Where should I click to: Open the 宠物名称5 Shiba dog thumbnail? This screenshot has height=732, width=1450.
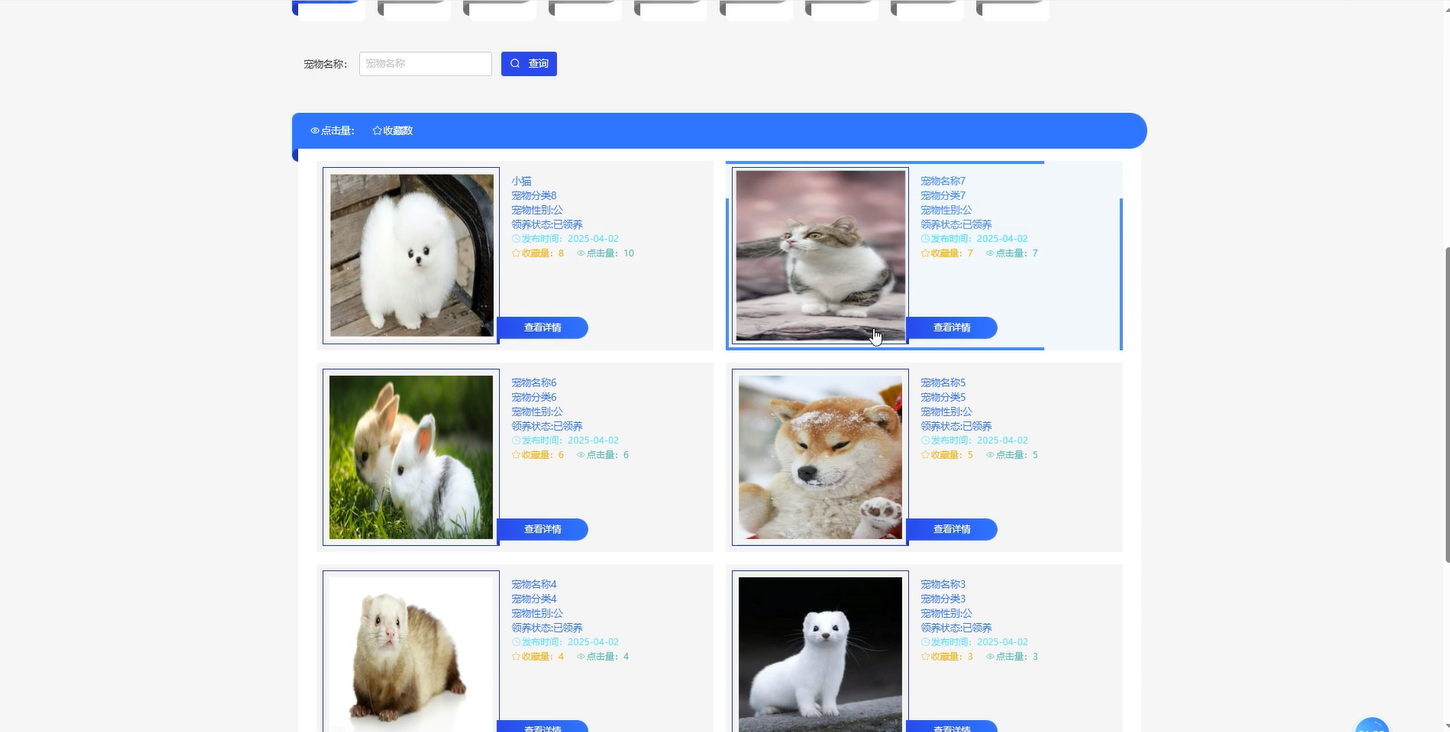coord(820,457)
